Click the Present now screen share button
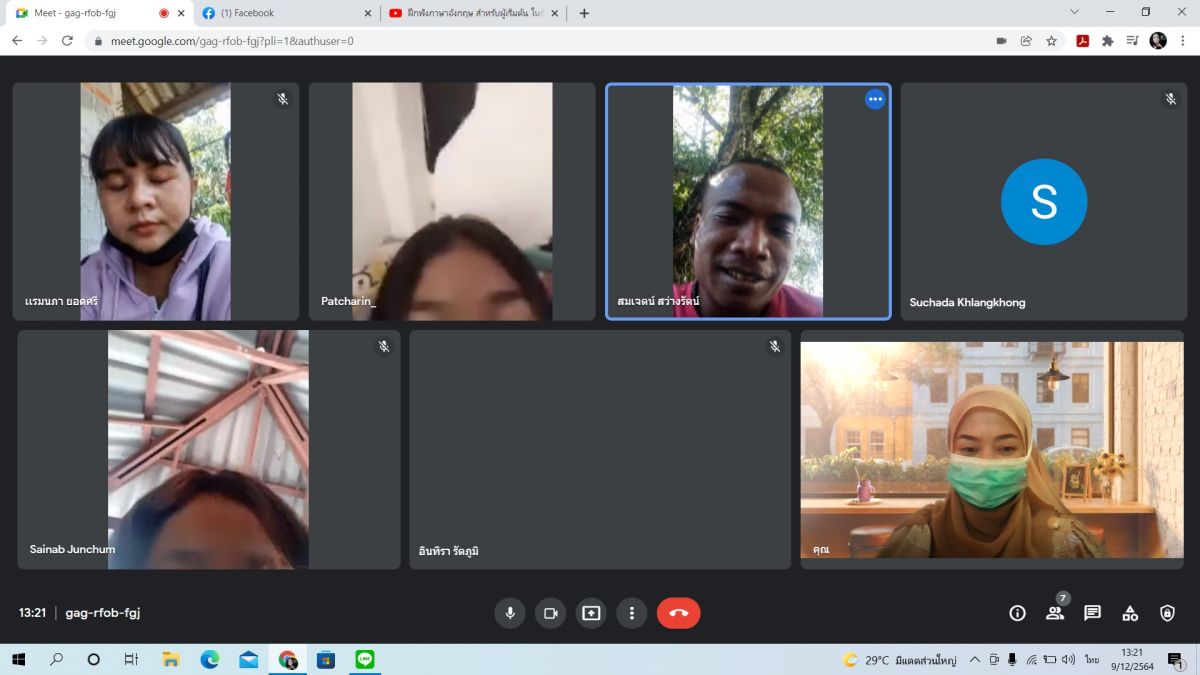Viewport: 1200px width, 675px height. pyautogui.click(x=591, y=613)
